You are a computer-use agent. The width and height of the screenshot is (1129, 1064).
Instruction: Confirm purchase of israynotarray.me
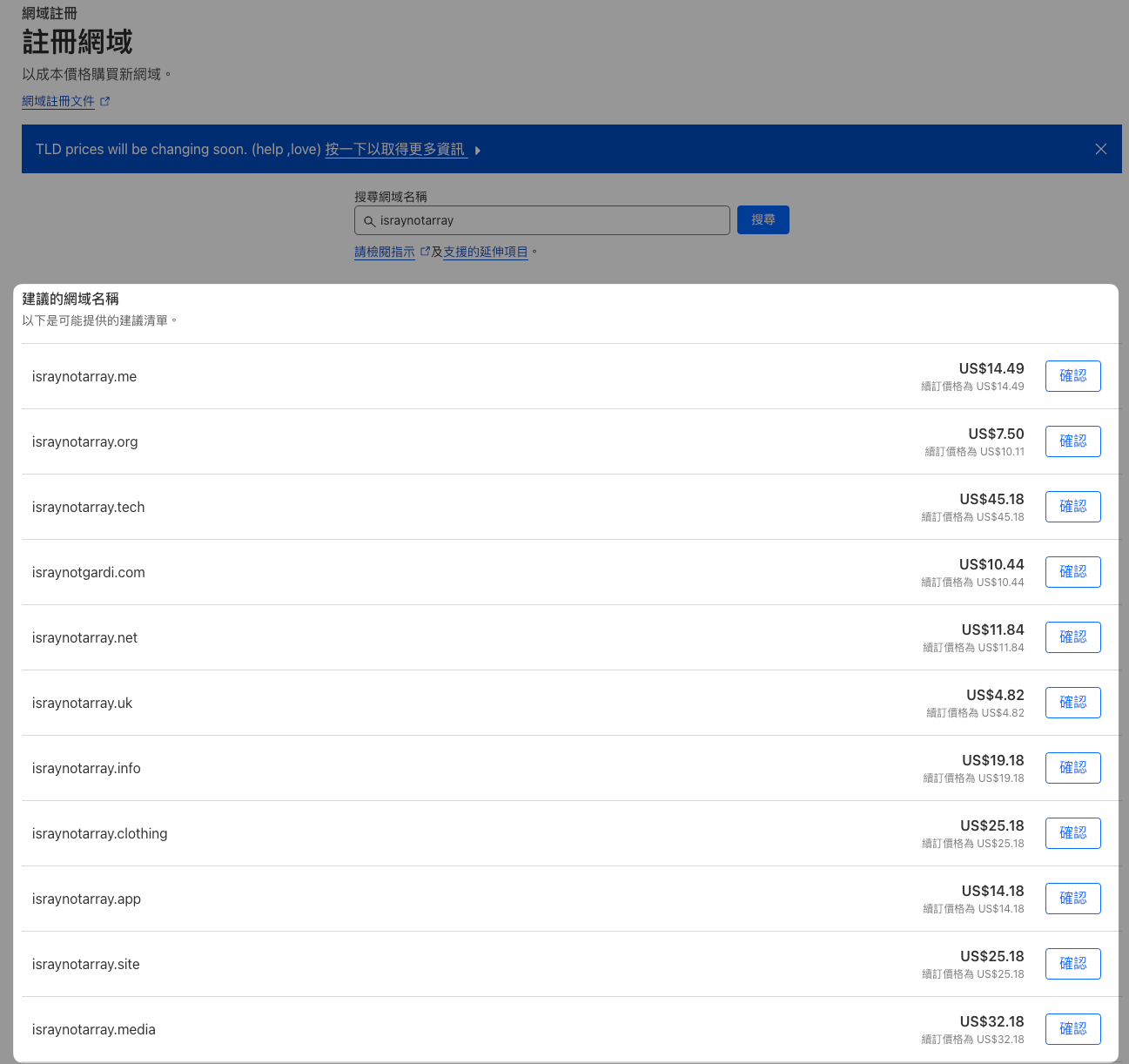tap(1072, 376)
